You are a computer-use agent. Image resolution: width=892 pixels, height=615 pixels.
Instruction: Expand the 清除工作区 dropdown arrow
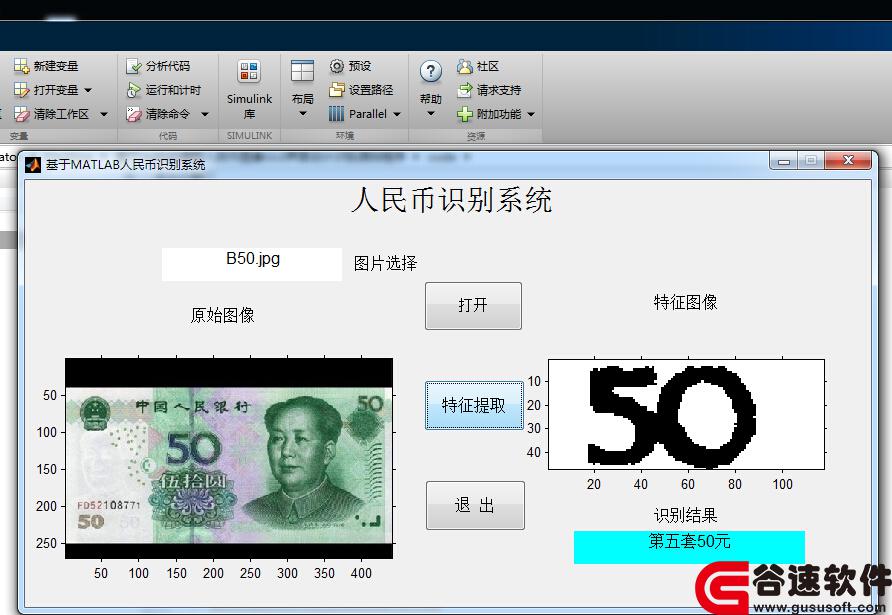point(104,114)
